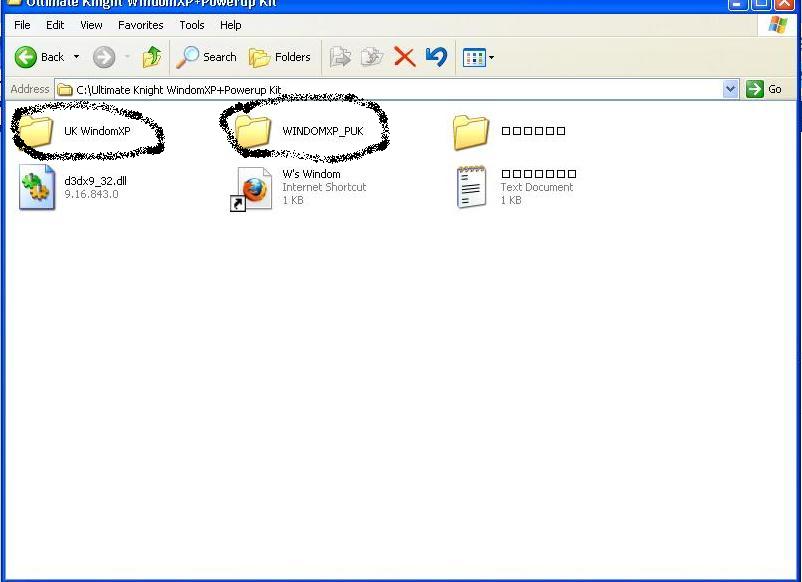
Task: Click the Windows flag logo
Action: point(777,25)
